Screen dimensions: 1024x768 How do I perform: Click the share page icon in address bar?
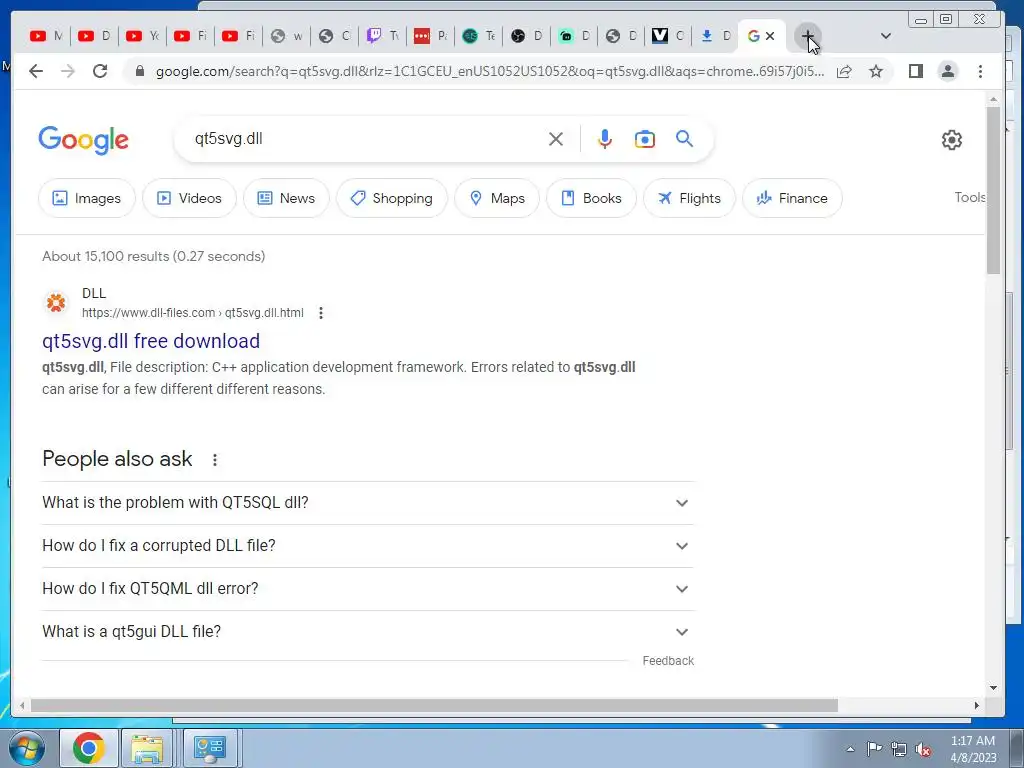(x=844, y=71)
